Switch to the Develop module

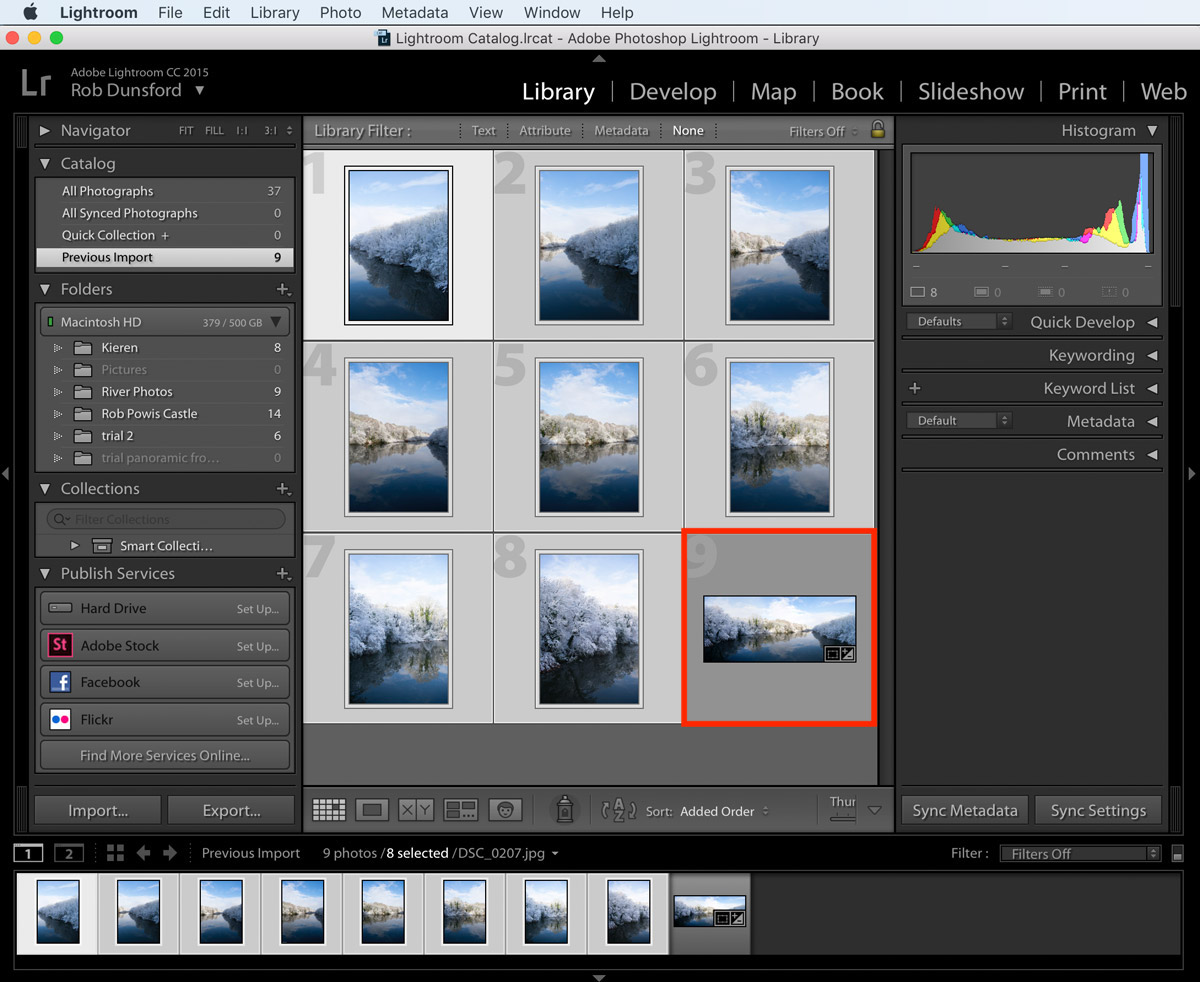tap(672, 91)
